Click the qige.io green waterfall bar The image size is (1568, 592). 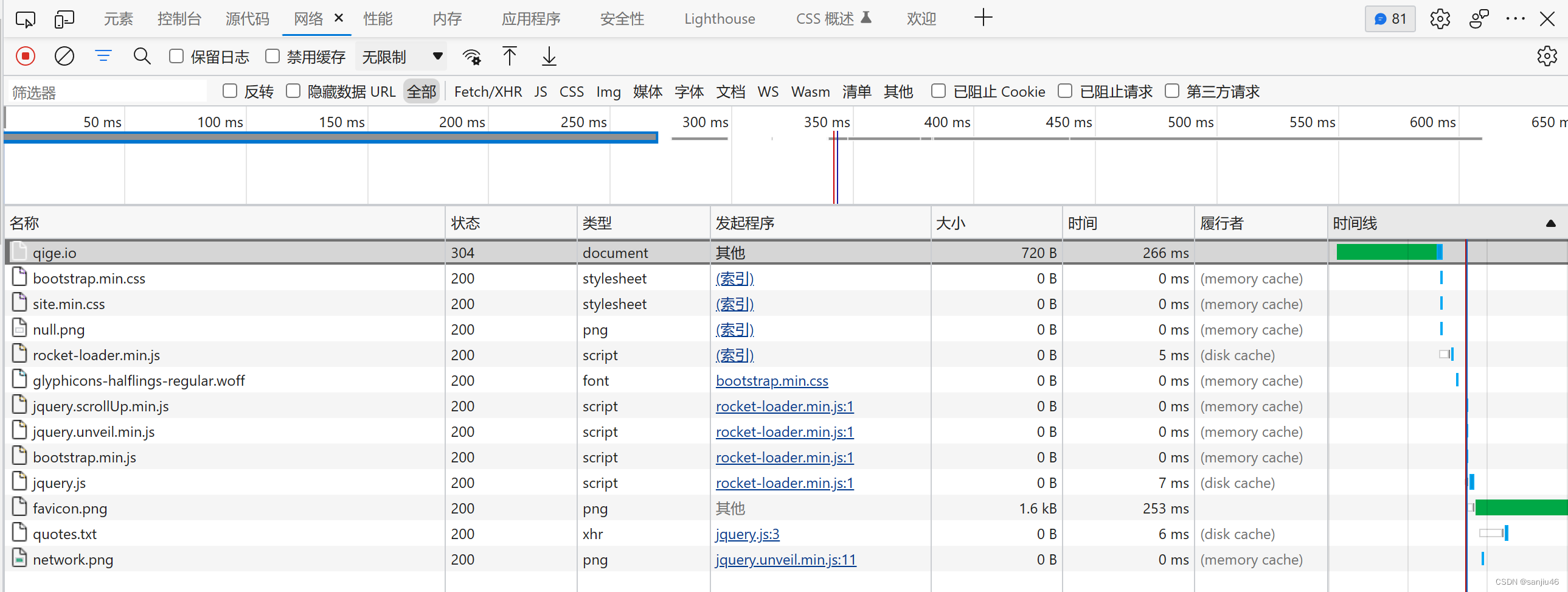[x=1389, y=251]
